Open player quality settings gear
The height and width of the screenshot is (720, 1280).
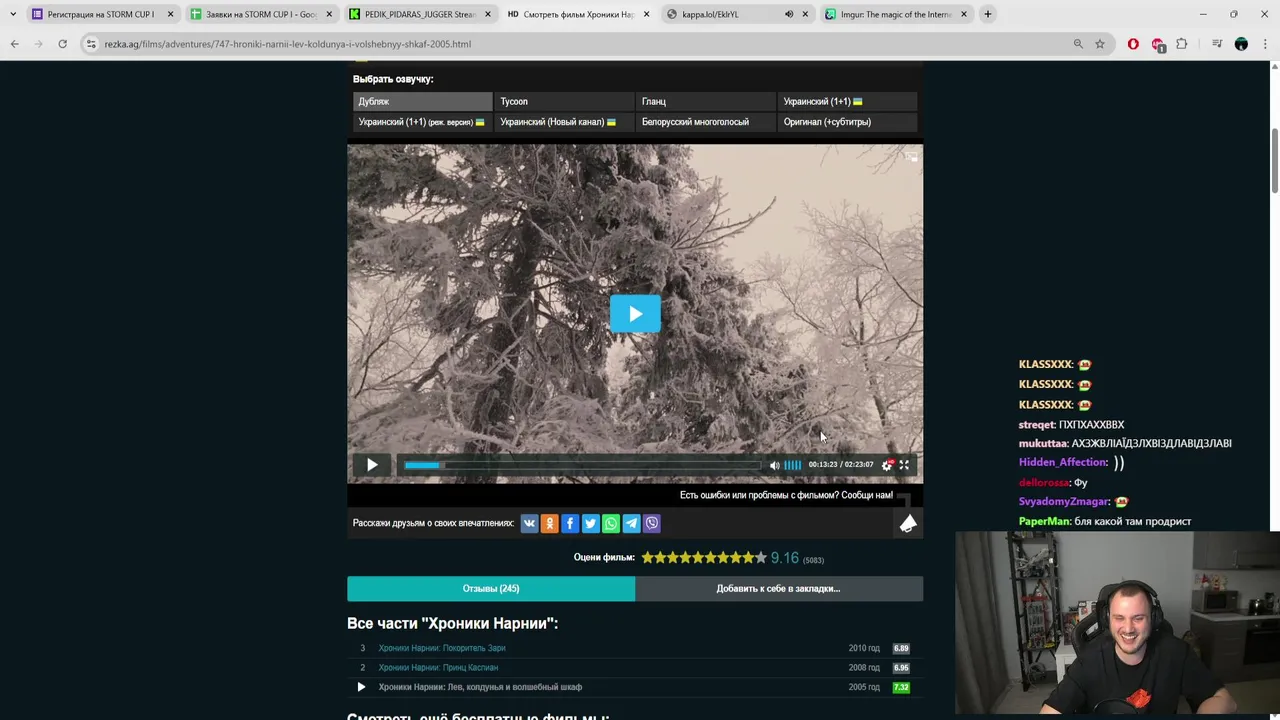(x=886, y=465)
